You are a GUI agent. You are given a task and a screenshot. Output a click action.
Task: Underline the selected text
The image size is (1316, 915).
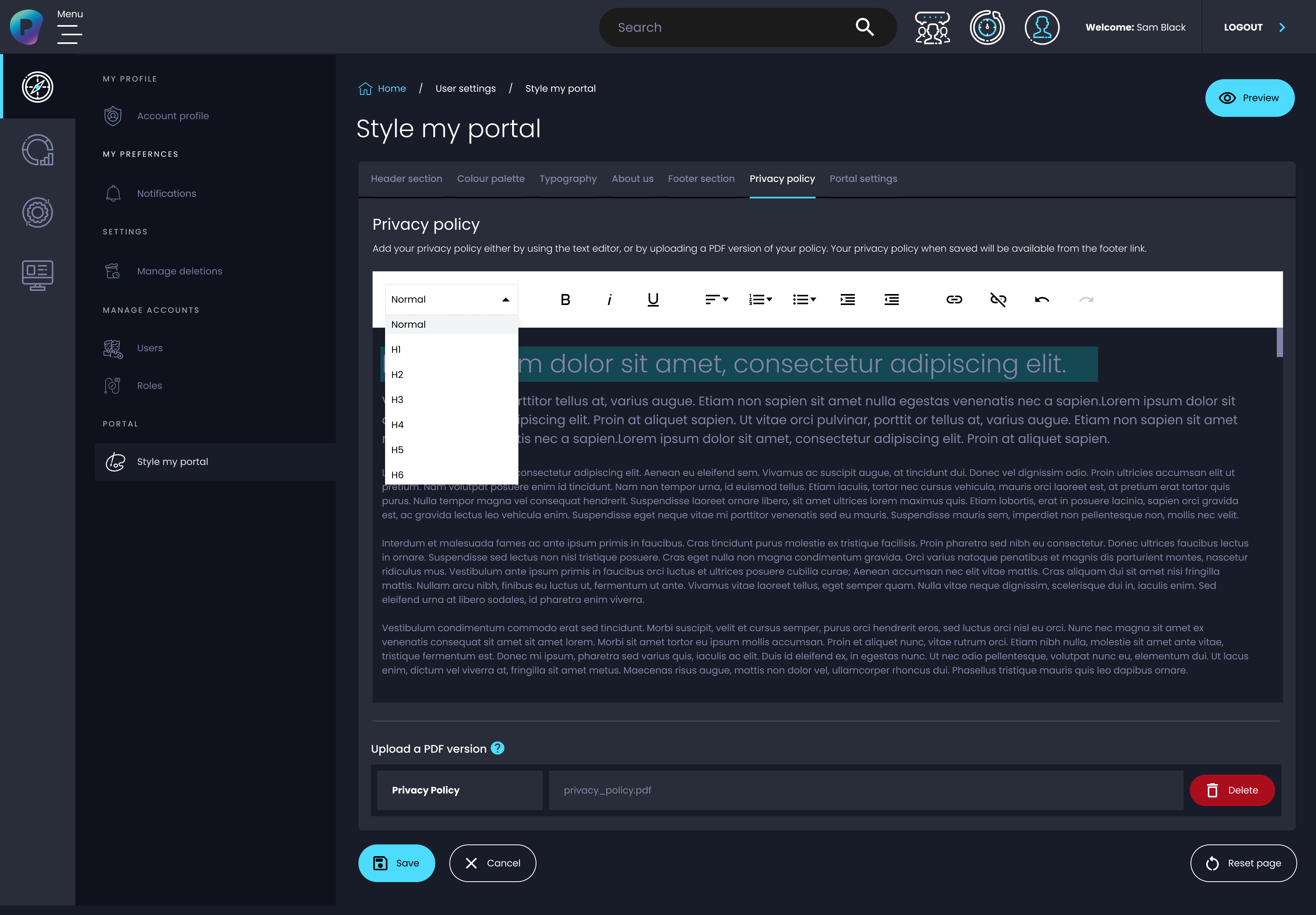click(x=653, y=300)
